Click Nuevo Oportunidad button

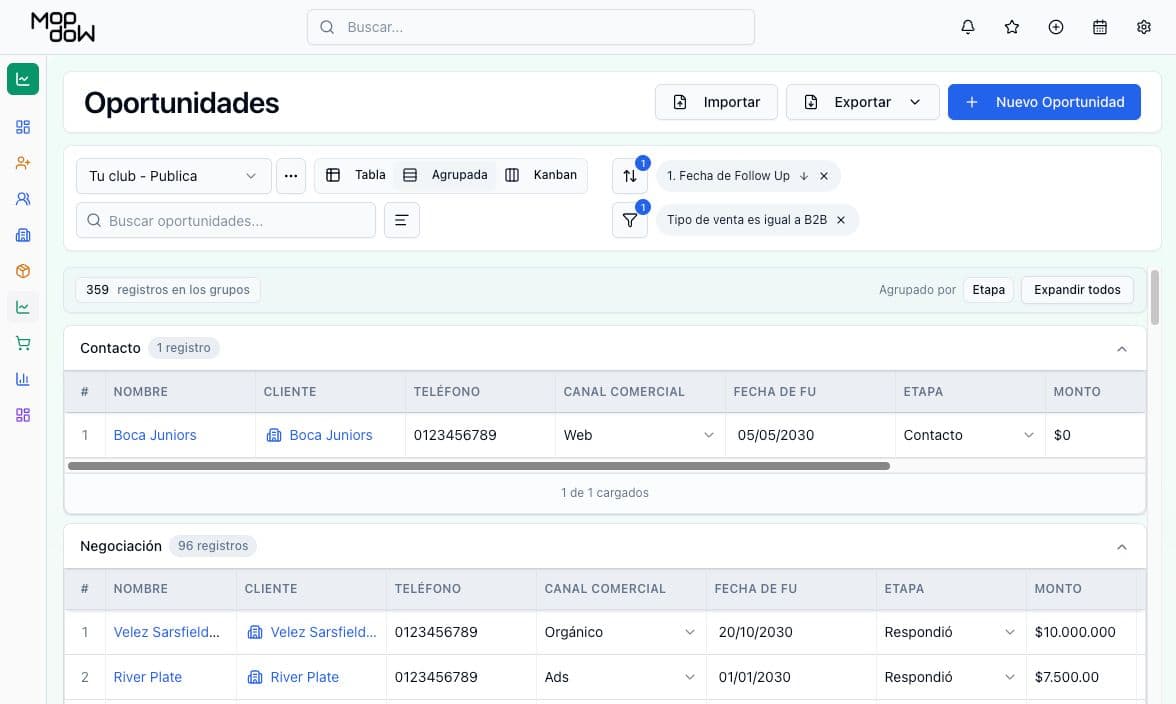pos(1044,102)
